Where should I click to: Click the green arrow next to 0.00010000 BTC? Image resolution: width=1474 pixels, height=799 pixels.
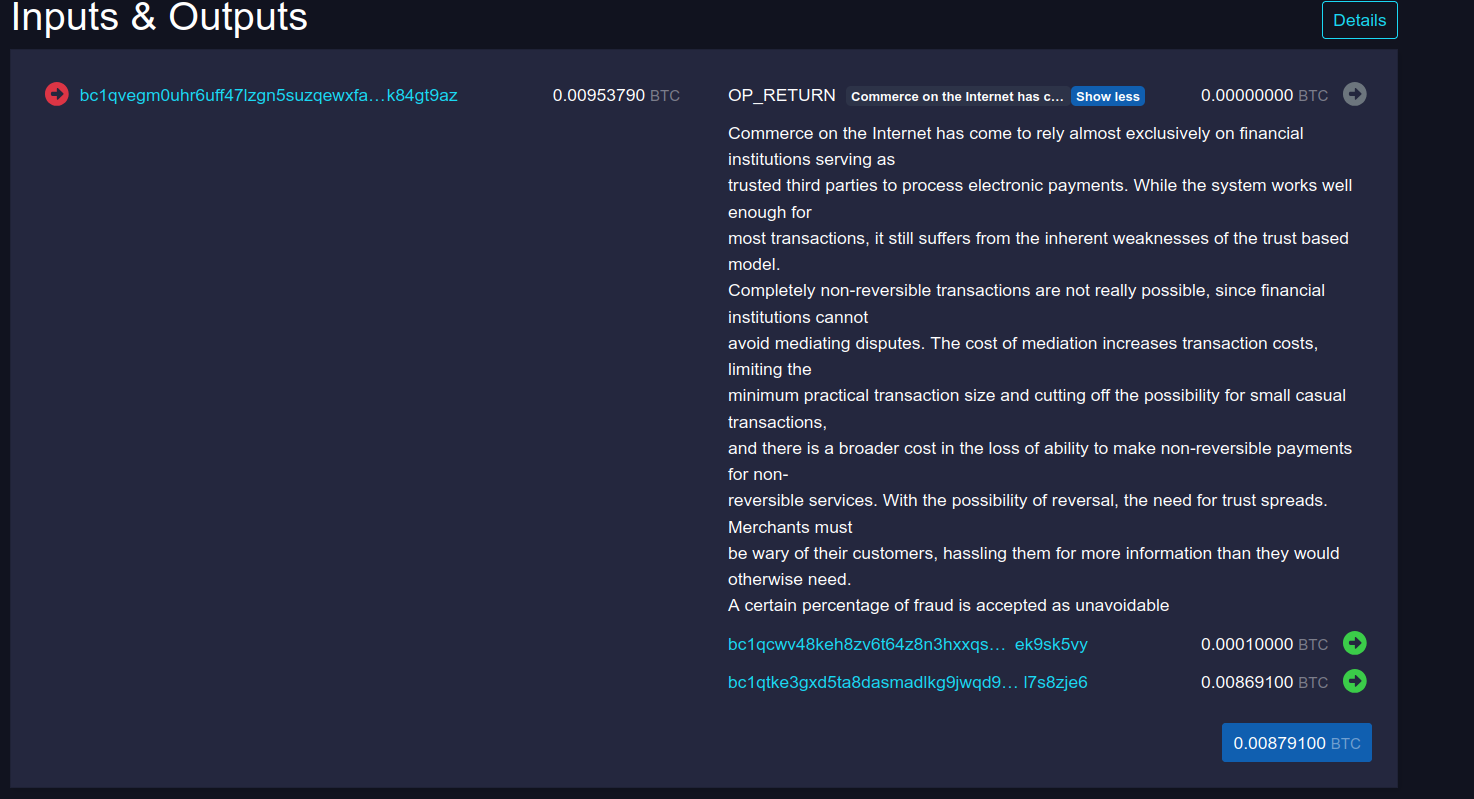1354,643
